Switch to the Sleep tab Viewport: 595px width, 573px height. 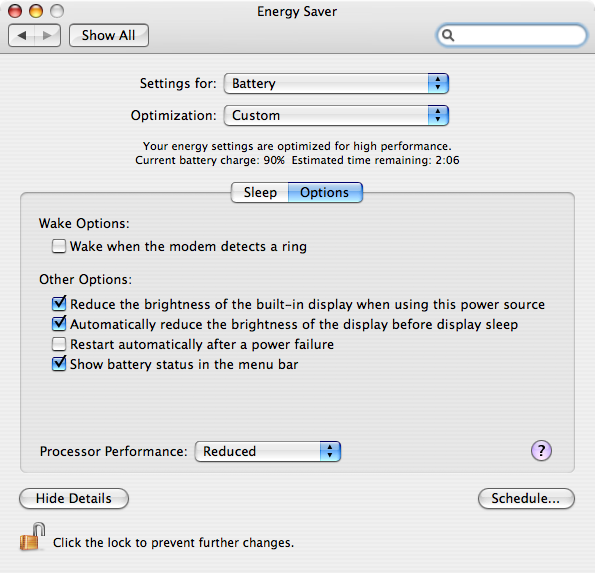(260, 192)
